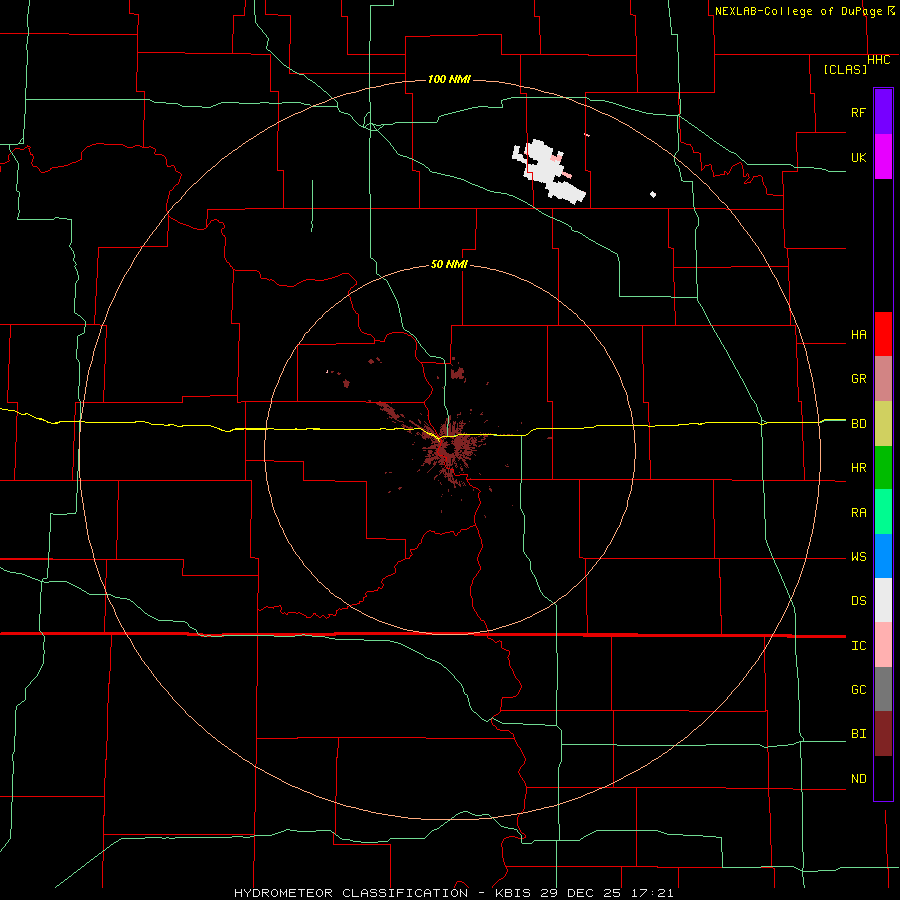Click the RF legend label

coord(858,112)
